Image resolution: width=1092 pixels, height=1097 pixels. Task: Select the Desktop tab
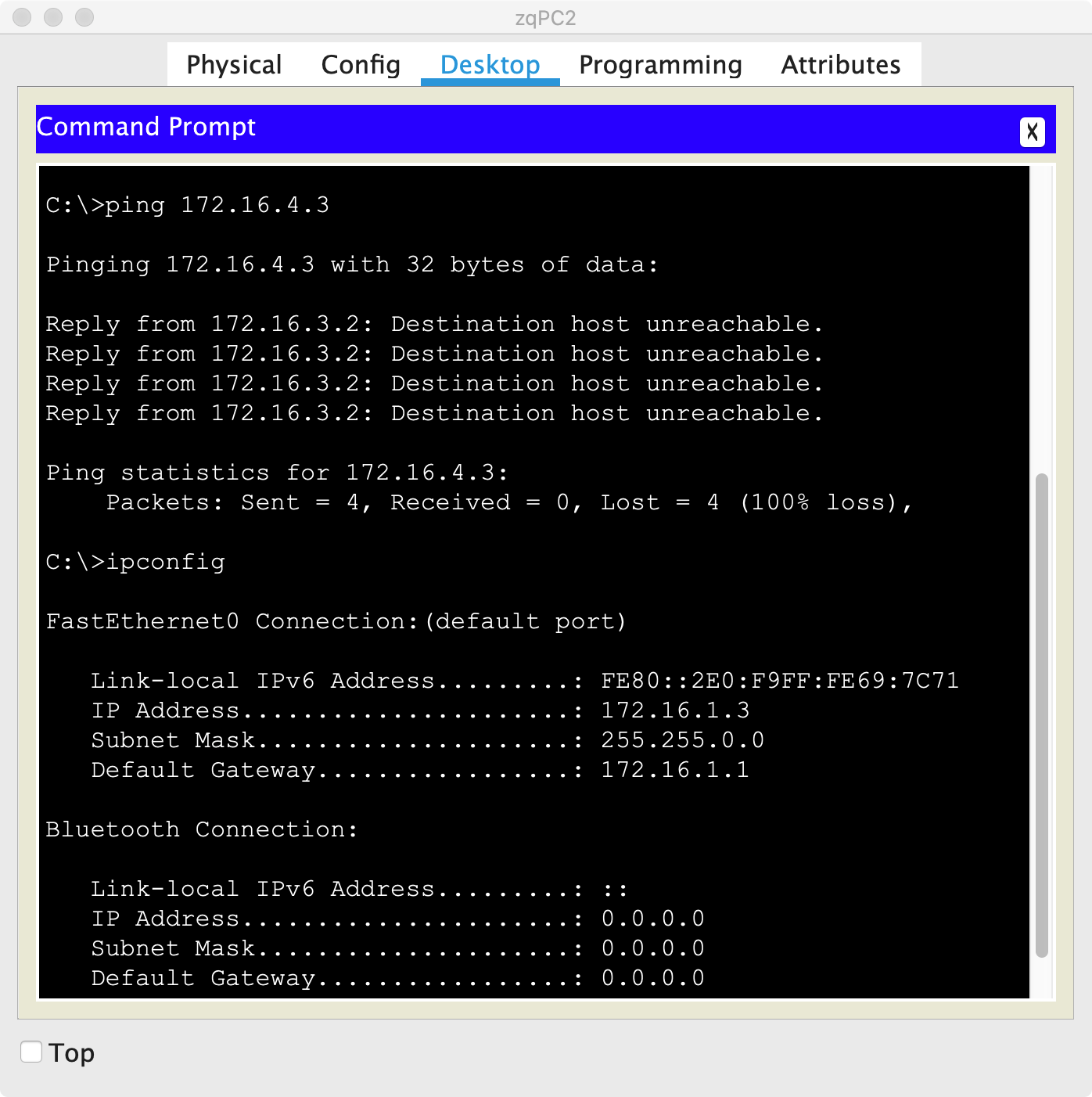[490, 64]
